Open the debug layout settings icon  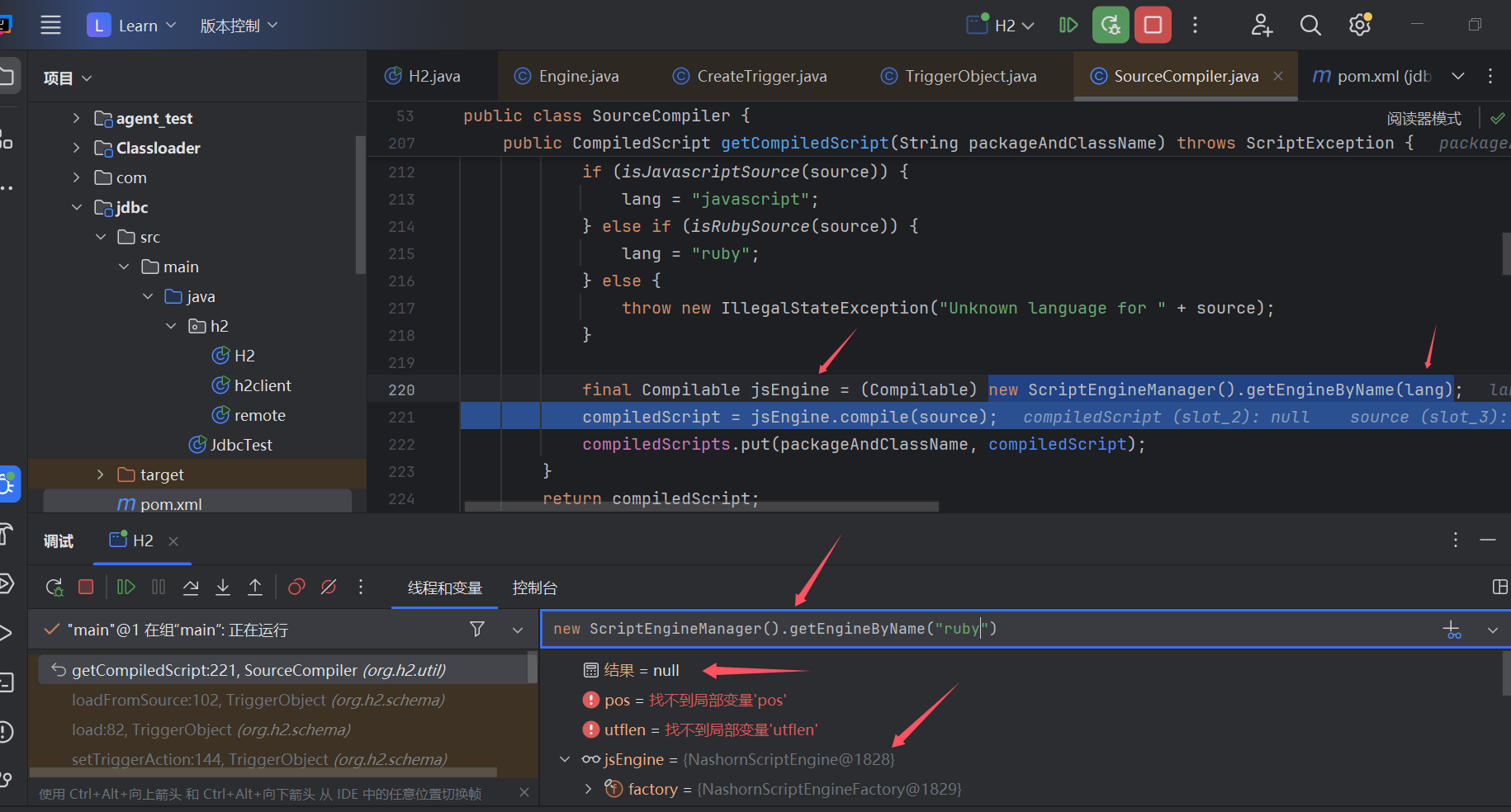1500,587
